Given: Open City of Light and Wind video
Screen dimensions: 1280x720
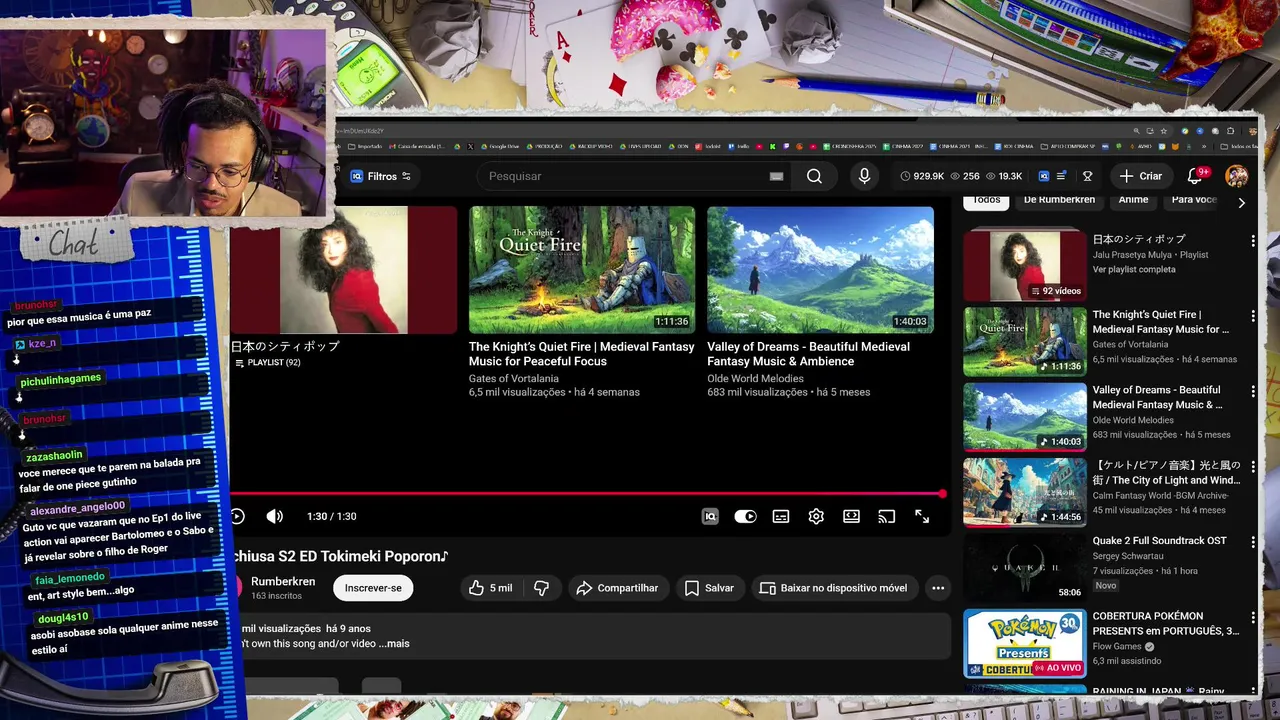Looking at the screenshot, I should pyautogui.click(x=1025, y=492).
